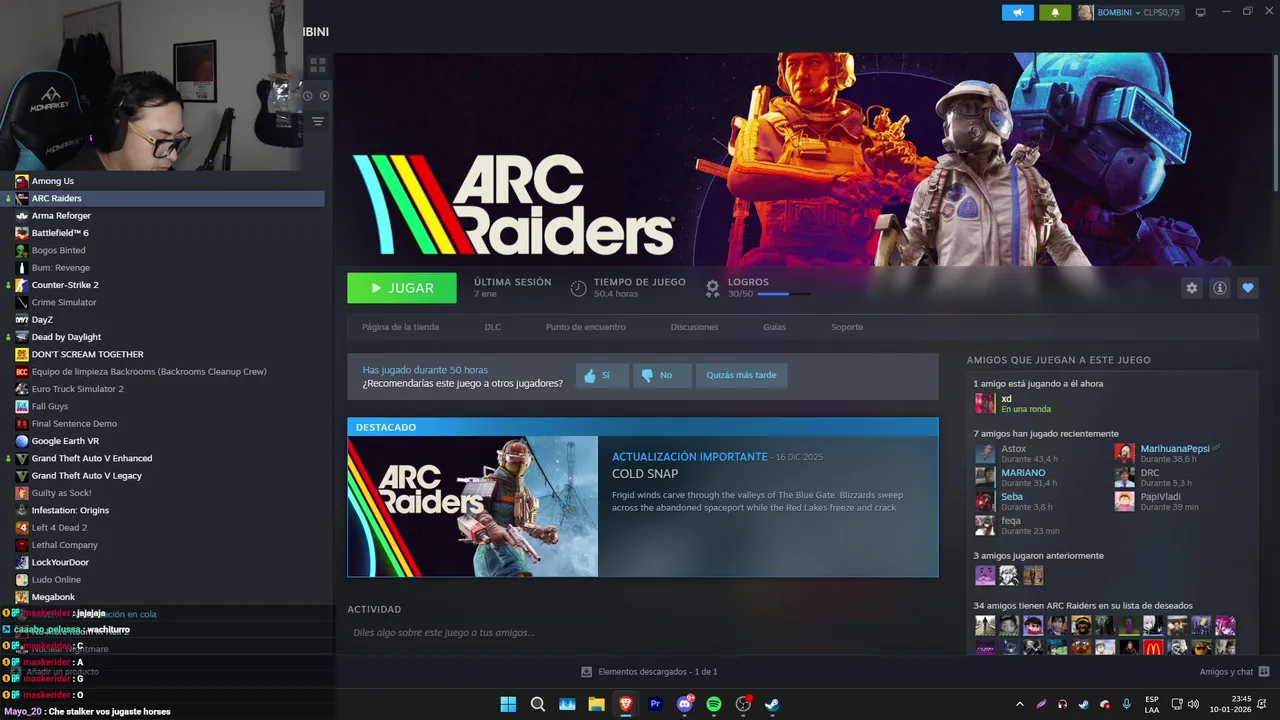Open friend xd playing in a round
Viewport: 1280px width, 720px height.
pyautogui.click(x=1013, y=403)
